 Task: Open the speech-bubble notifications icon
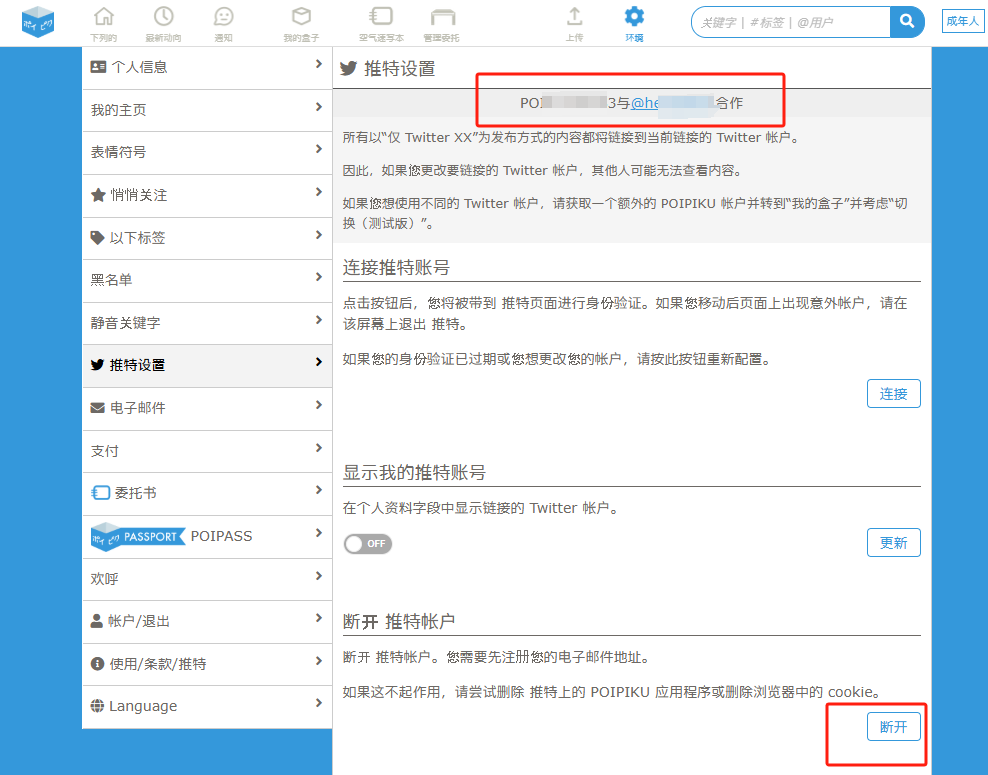coord(224,16)
